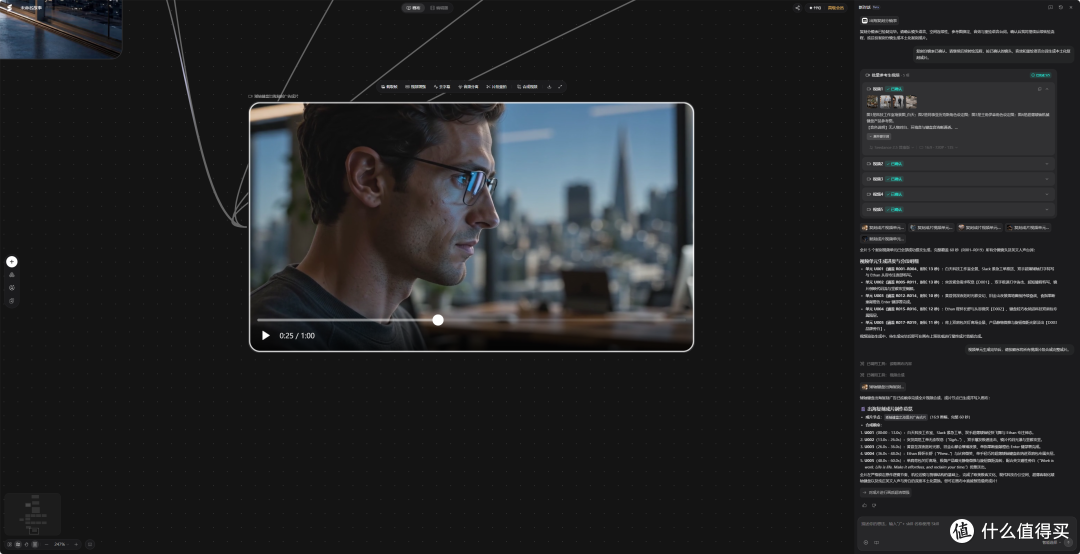
Task: Click the credits balance indicator
Action: pos(815,8)
